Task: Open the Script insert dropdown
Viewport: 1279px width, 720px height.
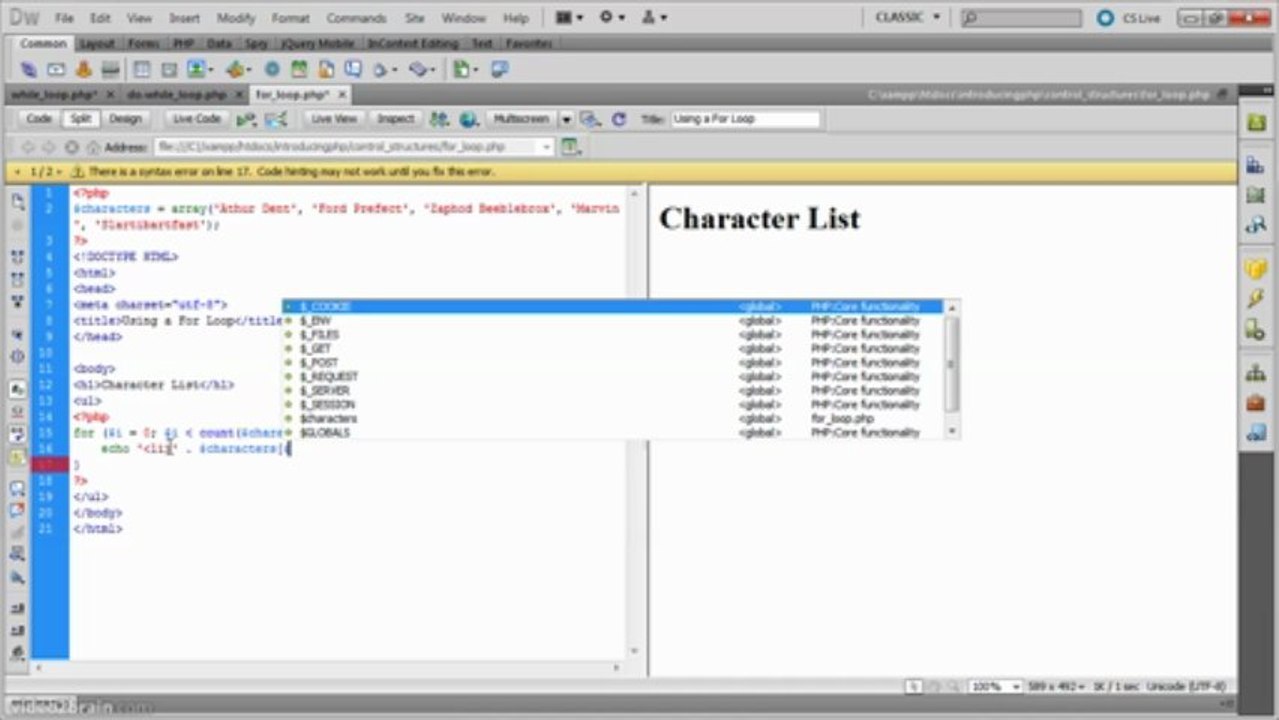Action: click(422, 69)
